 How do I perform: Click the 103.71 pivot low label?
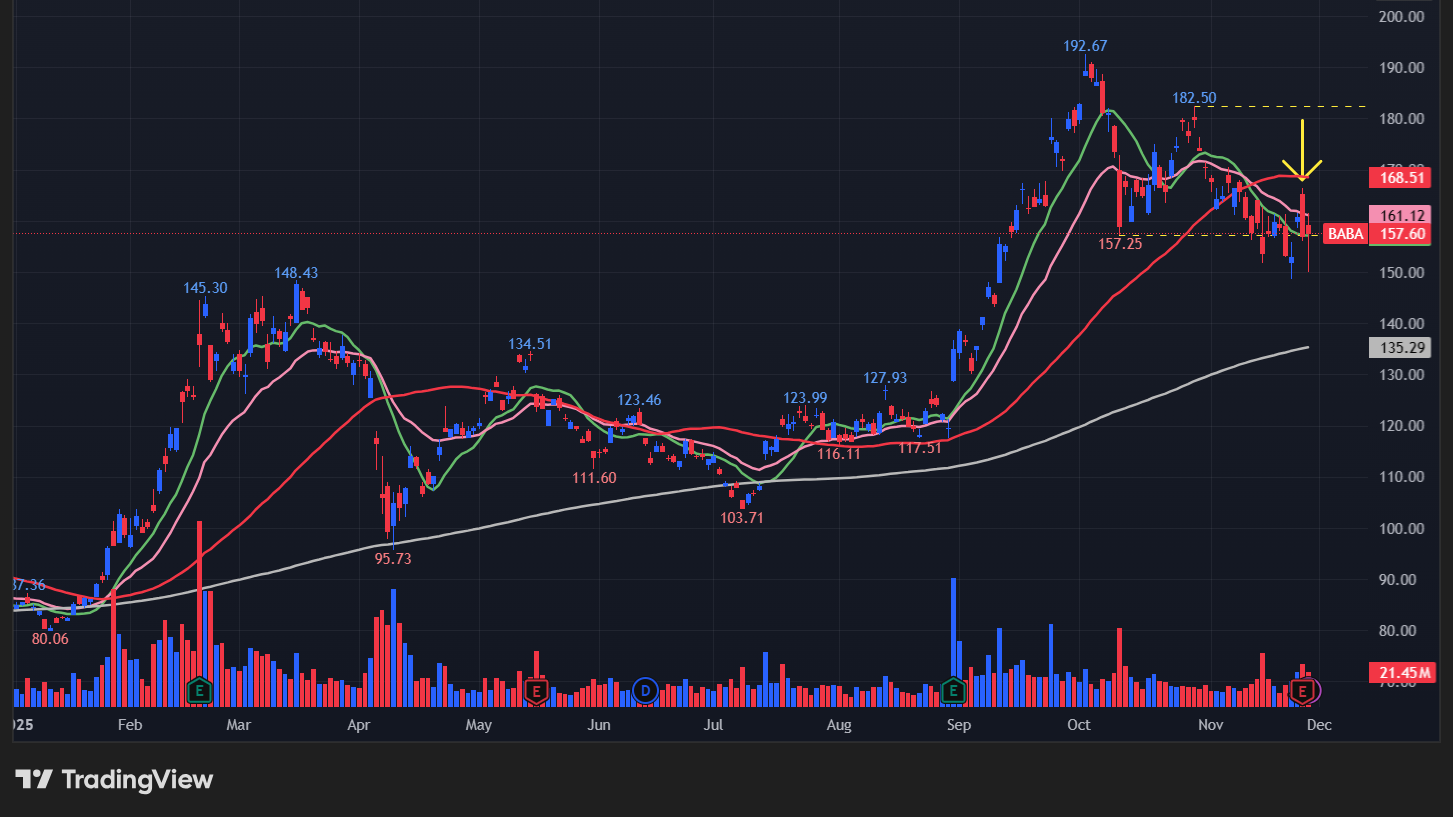click(x=742, y=518)
